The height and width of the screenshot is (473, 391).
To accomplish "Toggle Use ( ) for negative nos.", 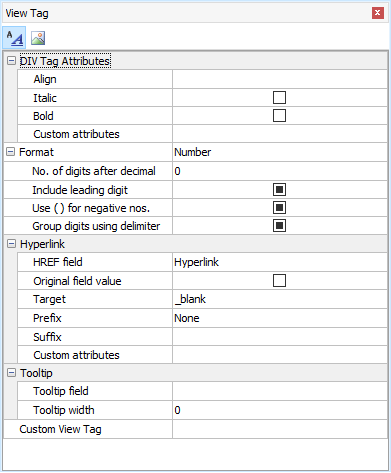I will coord(279,208).
